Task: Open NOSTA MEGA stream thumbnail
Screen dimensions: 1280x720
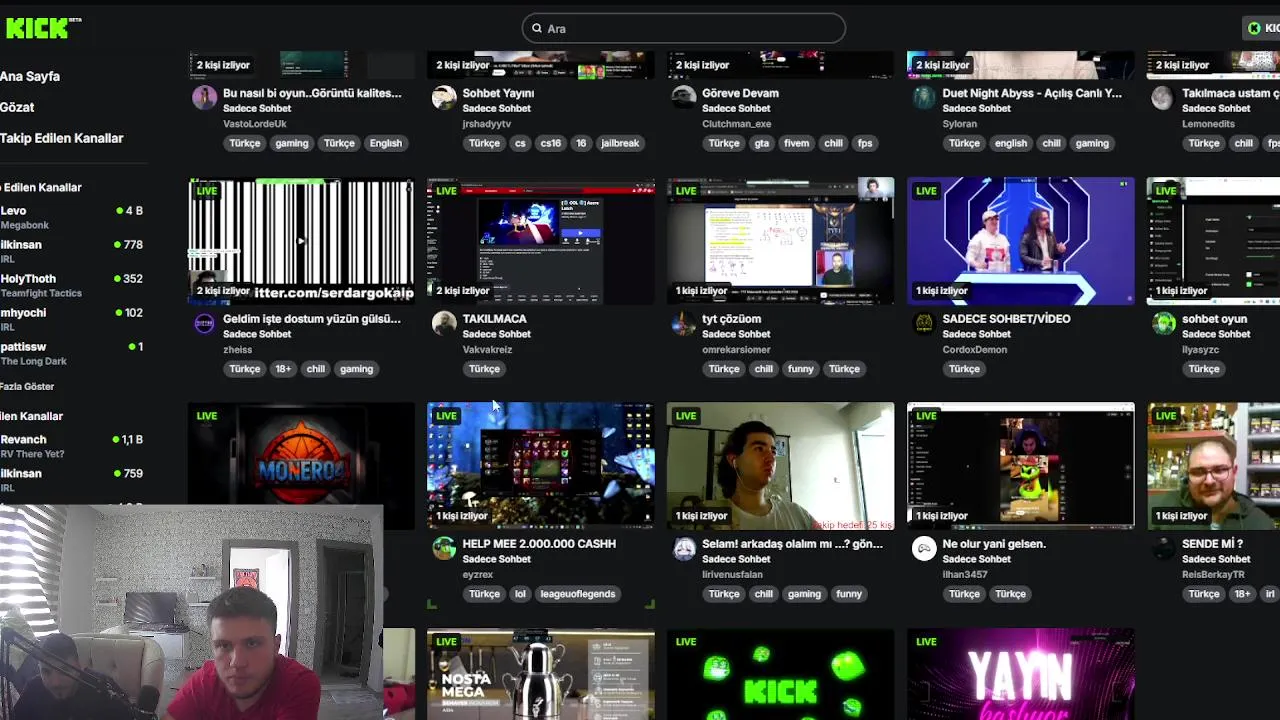Action: click(541, 674)
